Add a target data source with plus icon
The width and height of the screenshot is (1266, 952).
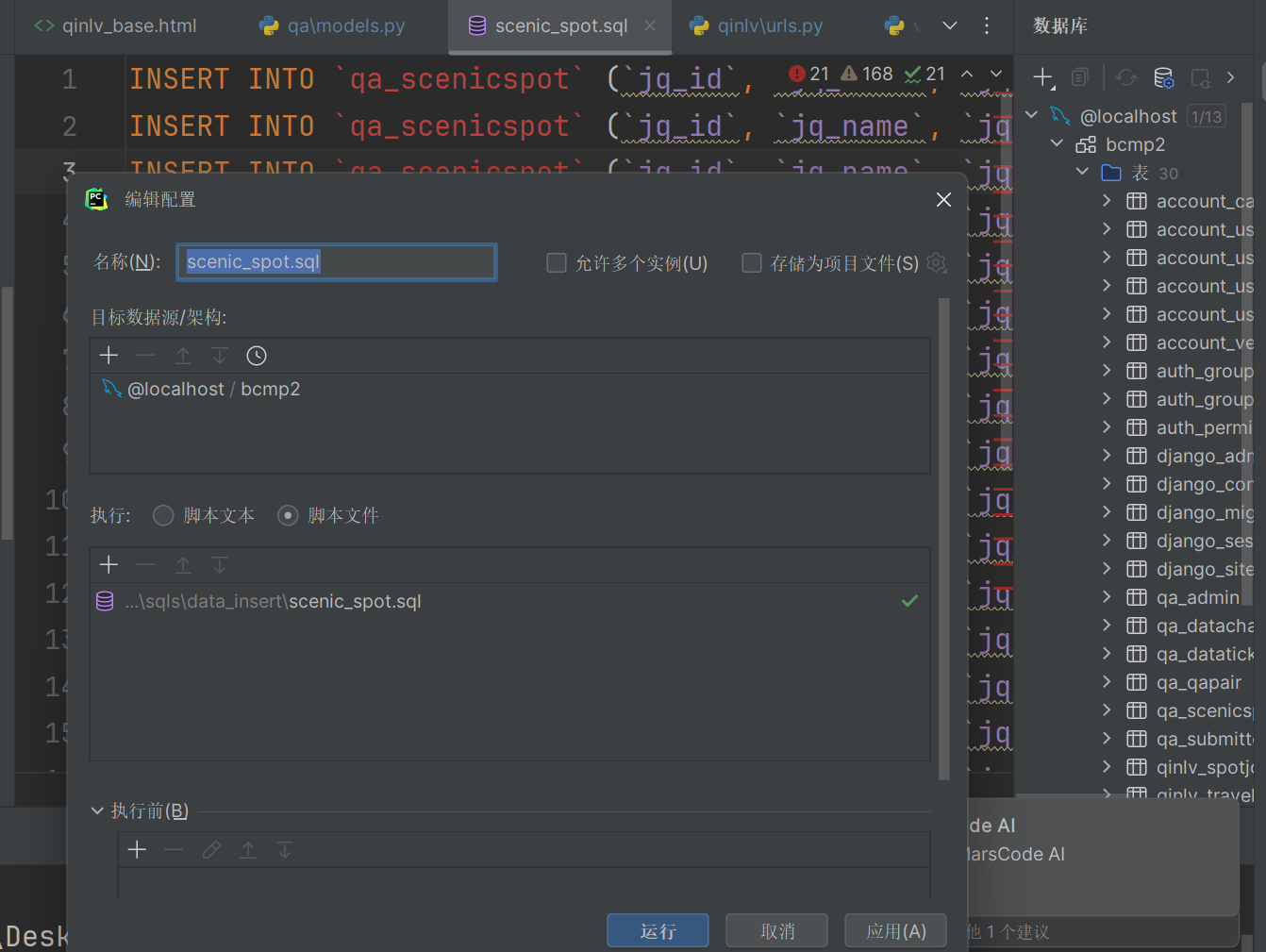(x=109, y=356)
